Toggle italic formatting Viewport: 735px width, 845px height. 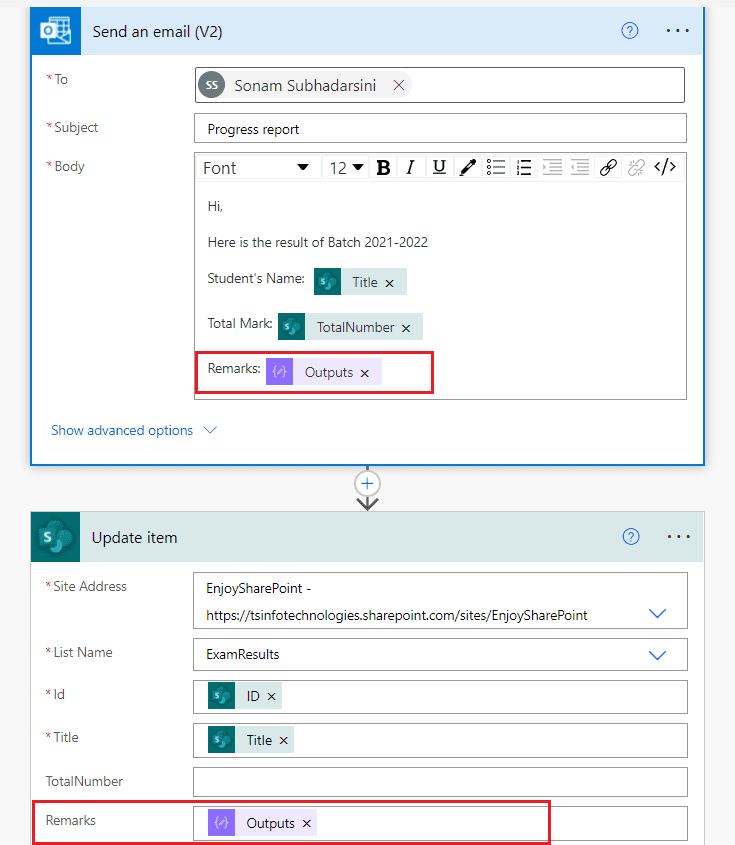pyautogui.click(x=411, y=168)
